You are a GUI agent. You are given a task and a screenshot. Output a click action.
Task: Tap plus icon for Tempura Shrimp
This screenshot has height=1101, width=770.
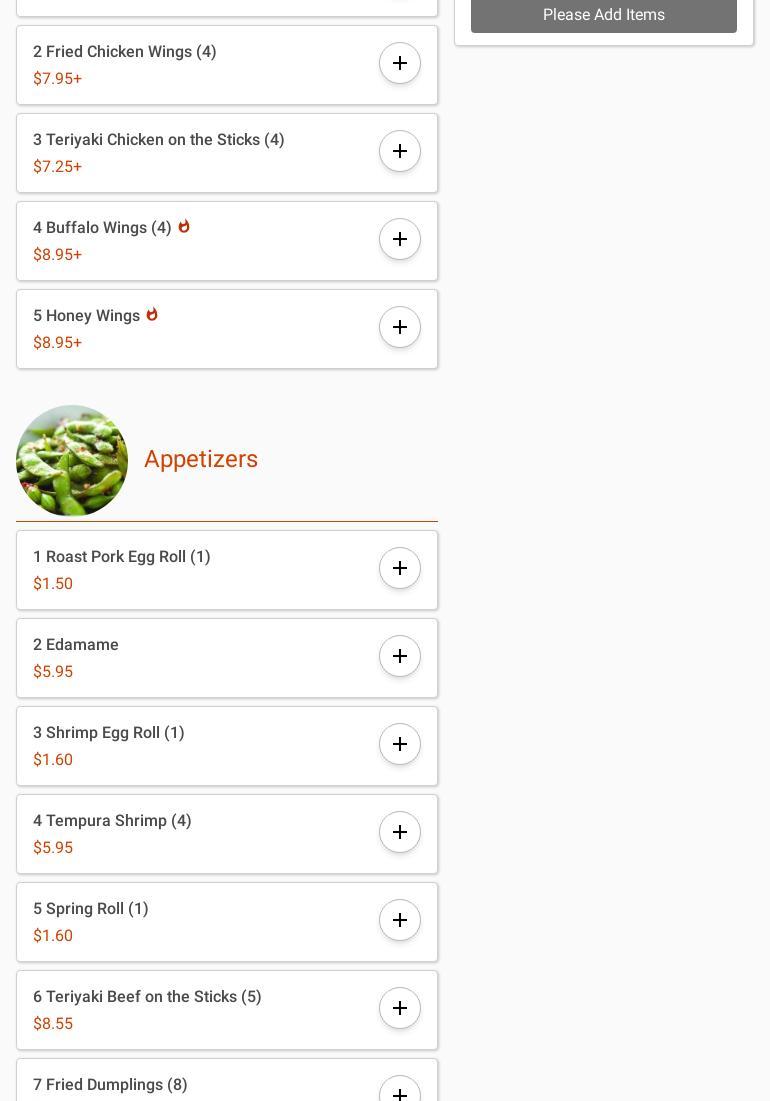(x=400, y=832)
